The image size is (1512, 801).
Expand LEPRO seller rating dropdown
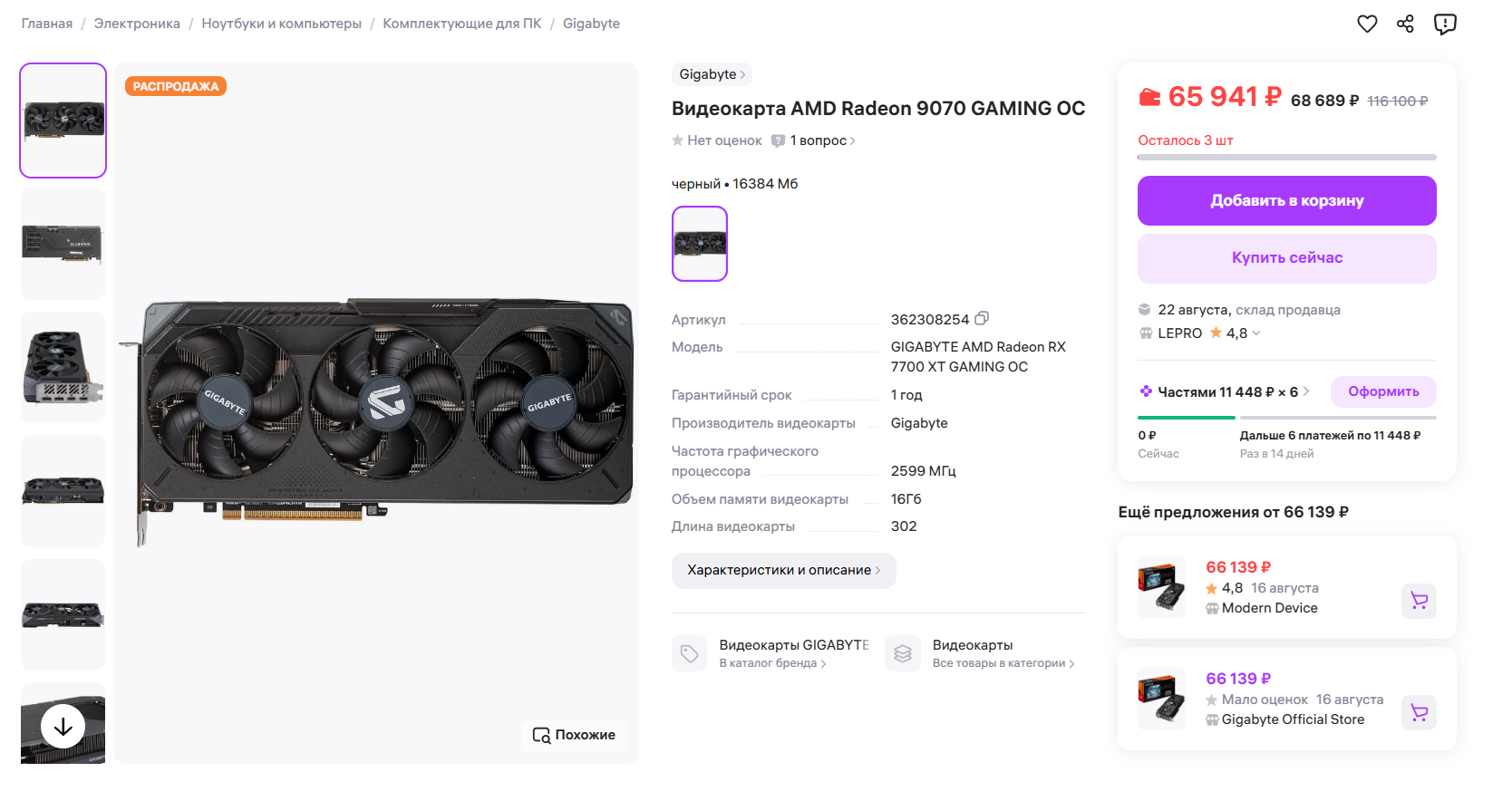click(1256, 333)
